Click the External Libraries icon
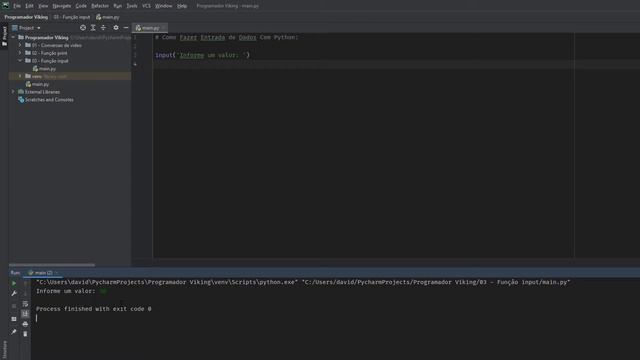 21,92
